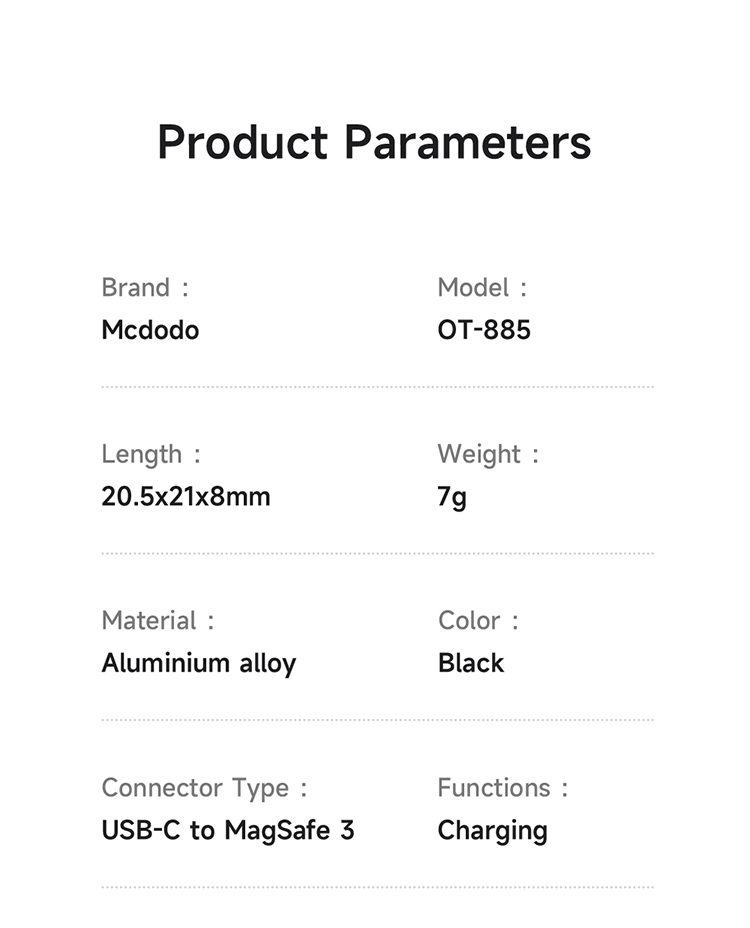Select the Mcdodo brand value

tap(150, 330)
